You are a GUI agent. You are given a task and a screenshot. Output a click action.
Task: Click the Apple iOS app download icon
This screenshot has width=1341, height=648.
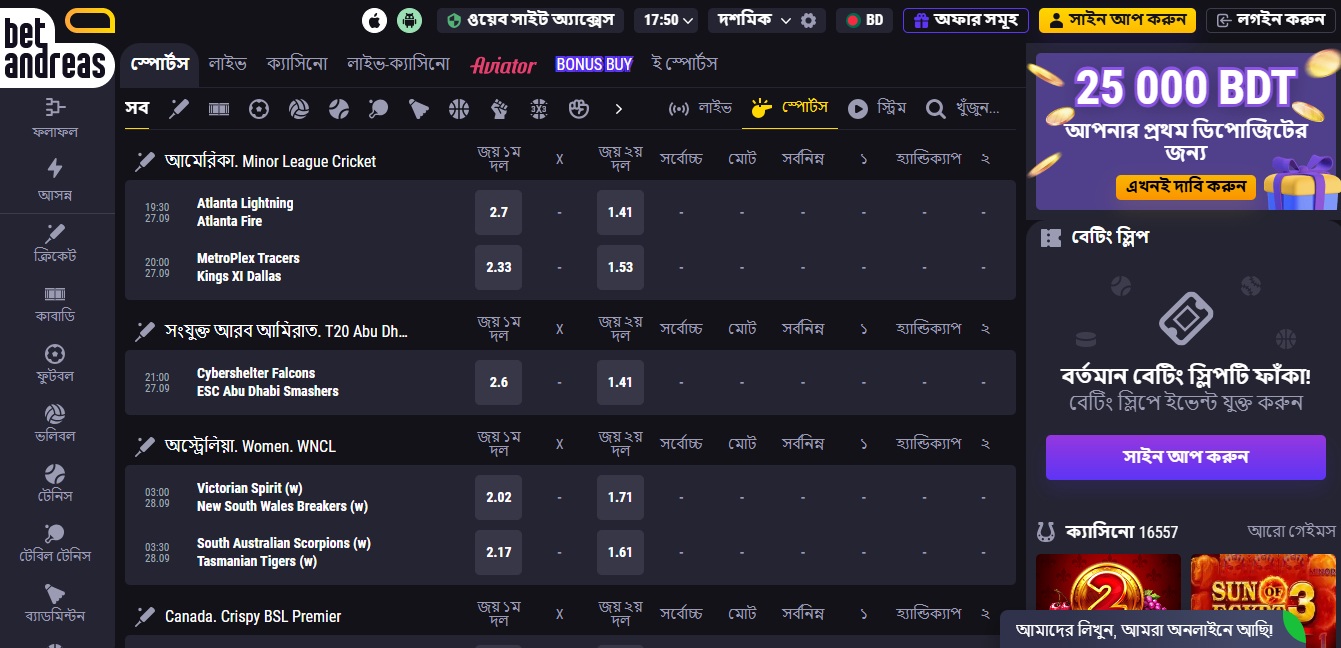tap(375, 20)
